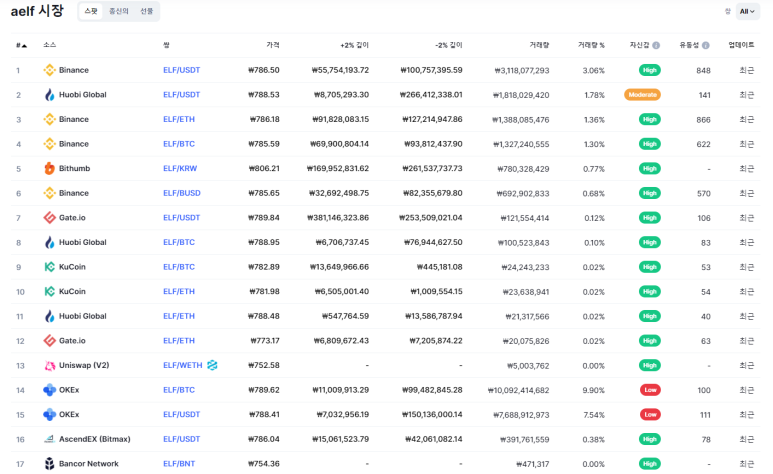
Task: Click the blue icon beside ELF/WETH
Action: (212, 365)
